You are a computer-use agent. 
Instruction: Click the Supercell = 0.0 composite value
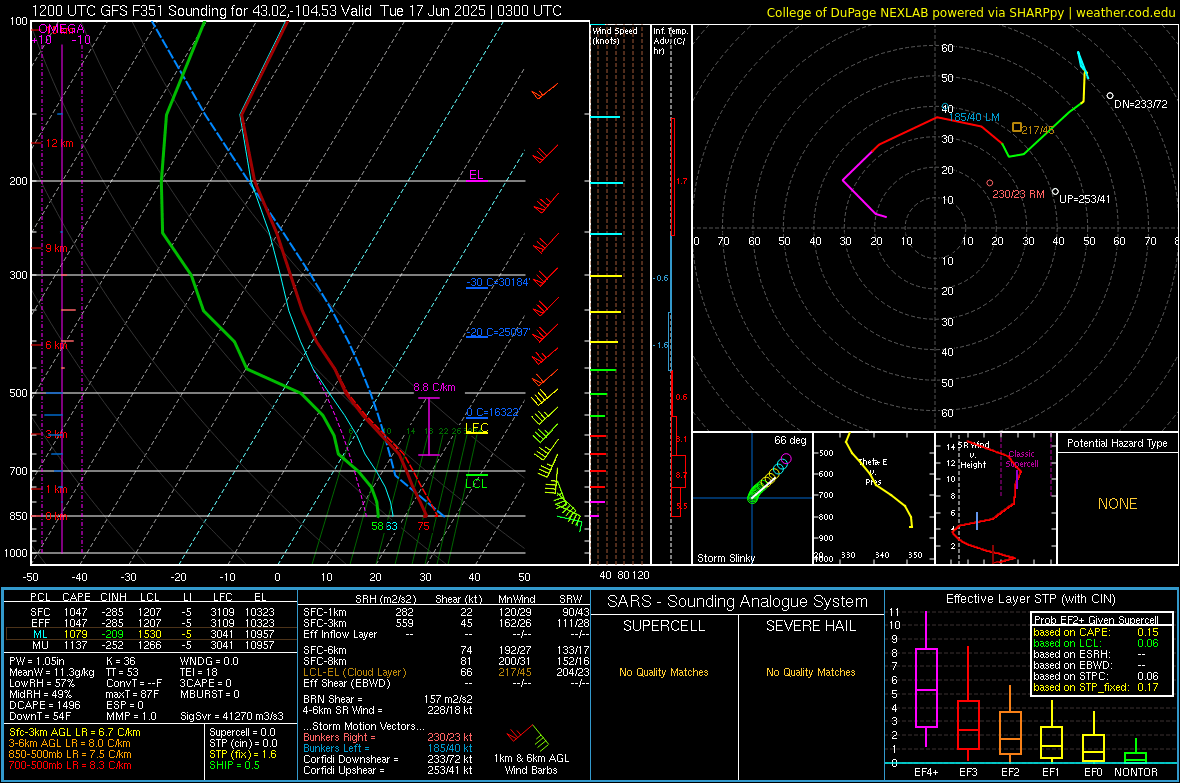242,732
